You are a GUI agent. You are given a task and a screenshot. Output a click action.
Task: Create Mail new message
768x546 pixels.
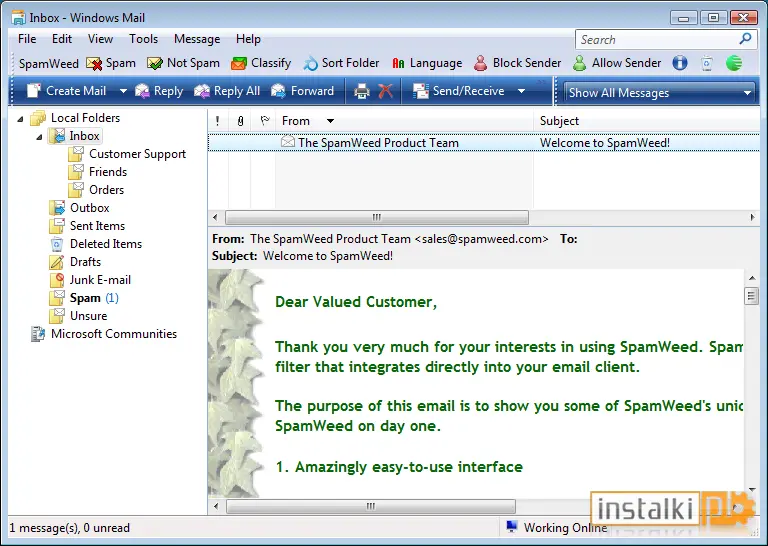pos(66,91)
